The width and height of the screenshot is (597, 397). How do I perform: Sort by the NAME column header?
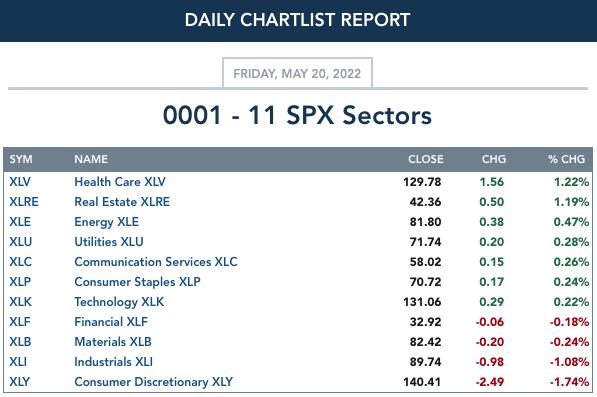pyautogui.click(x=91, y=159)
